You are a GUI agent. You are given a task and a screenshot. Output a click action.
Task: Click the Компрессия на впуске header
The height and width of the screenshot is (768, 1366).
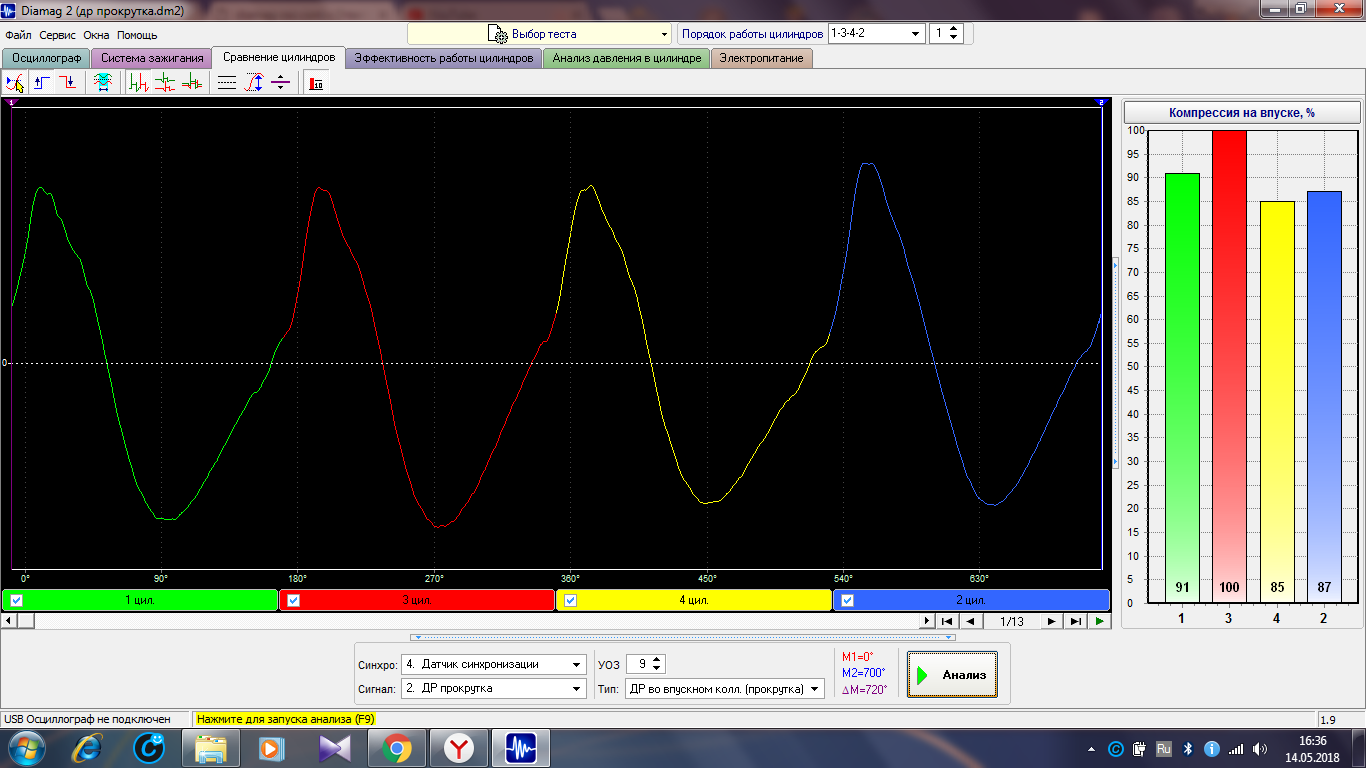click(x=1242, y=113)
